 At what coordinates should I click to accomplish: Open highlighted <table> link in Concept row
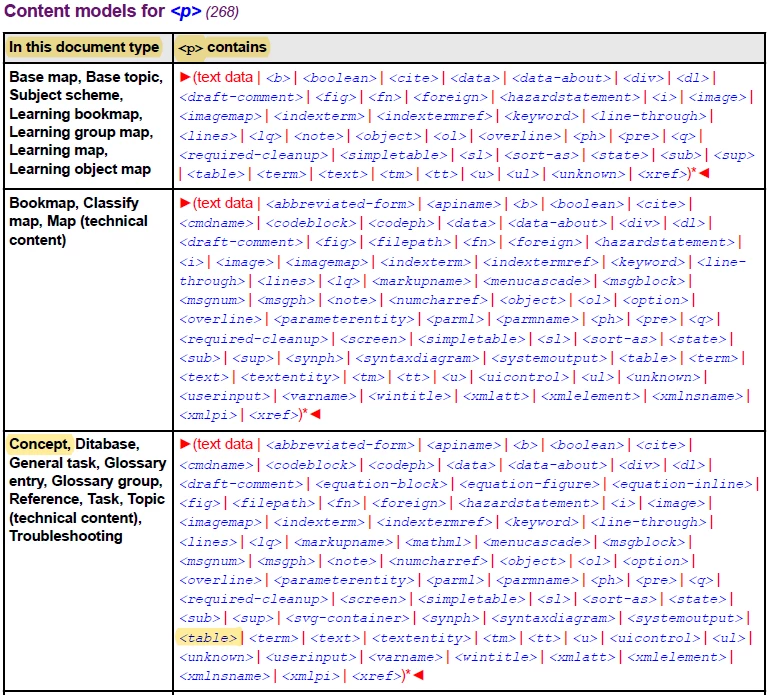(208, 638)
